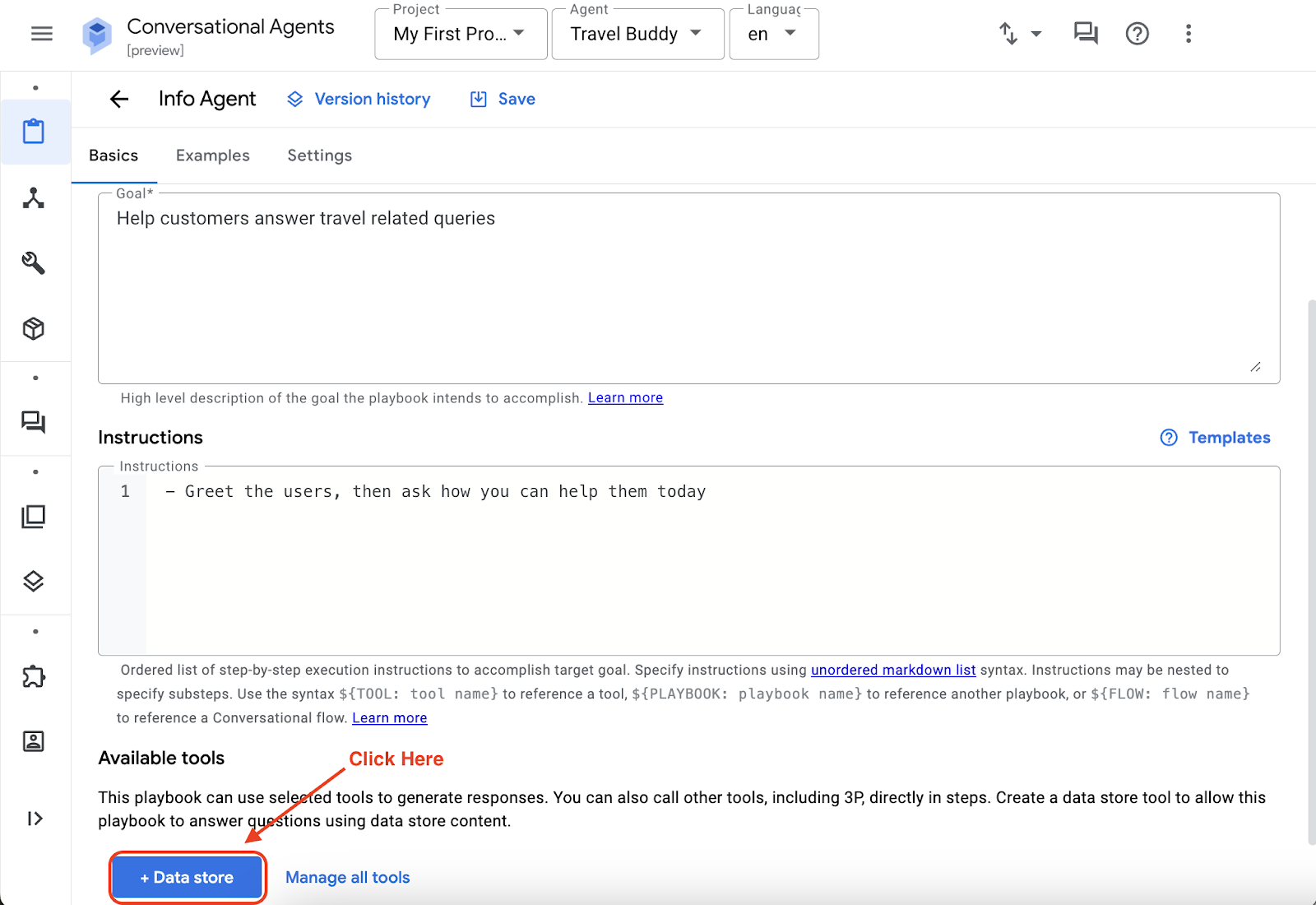This screenshot has height=905, width=1316.
Task: Open the Manage all tools link
Action: click(x=347, y=878)
